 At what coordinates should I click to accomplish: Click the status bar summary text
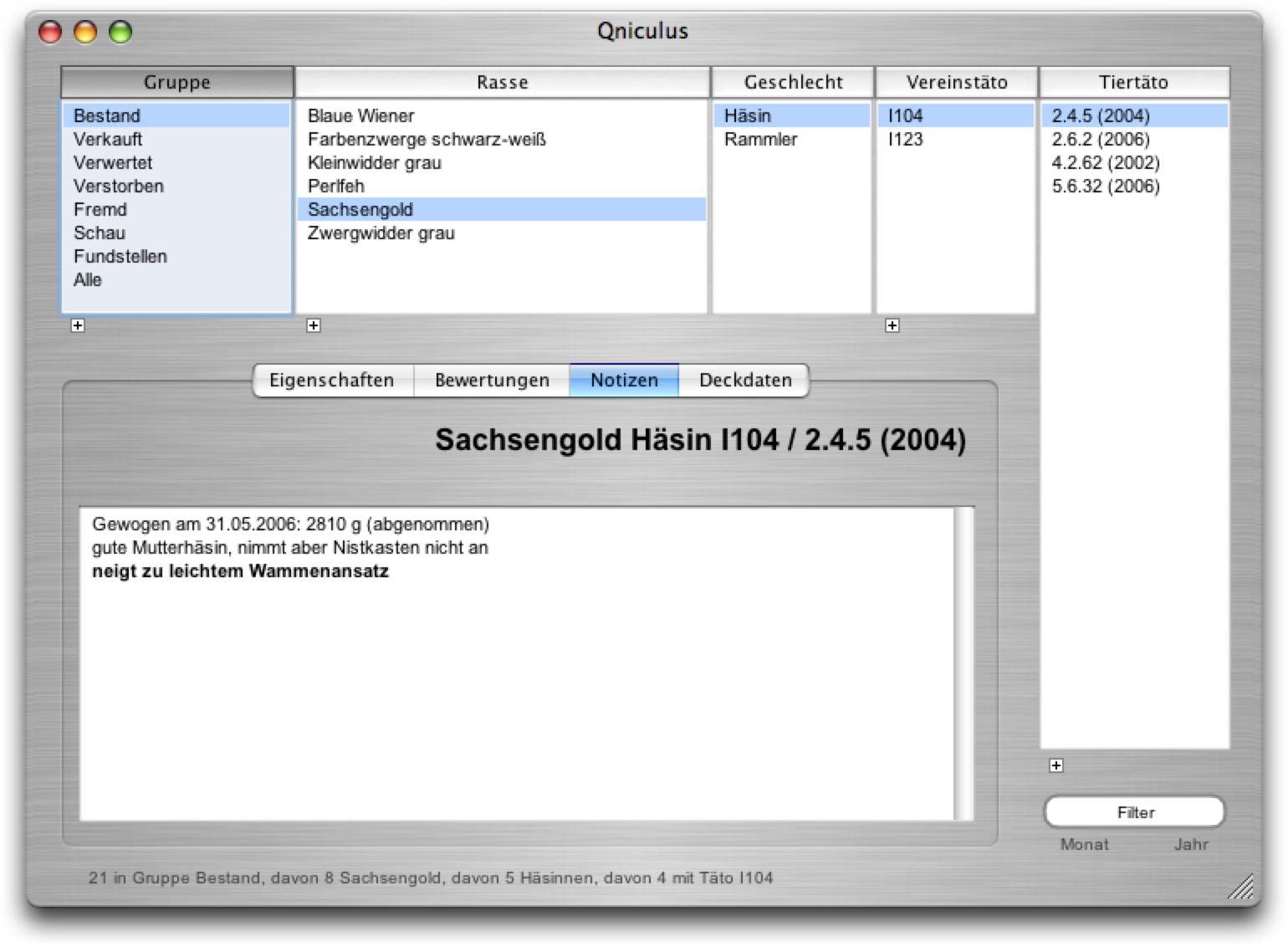[x=431, y=878]
